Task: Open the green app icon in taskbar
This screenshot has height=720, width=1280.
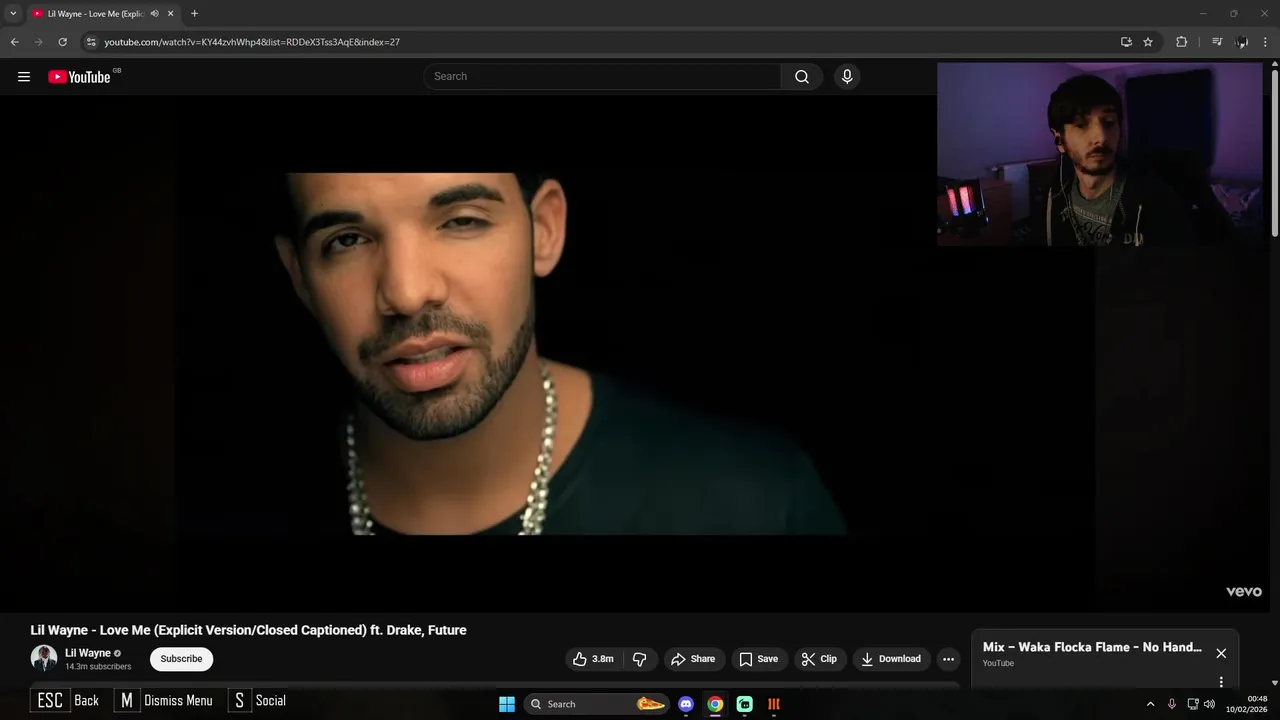Action: point(745,704)
